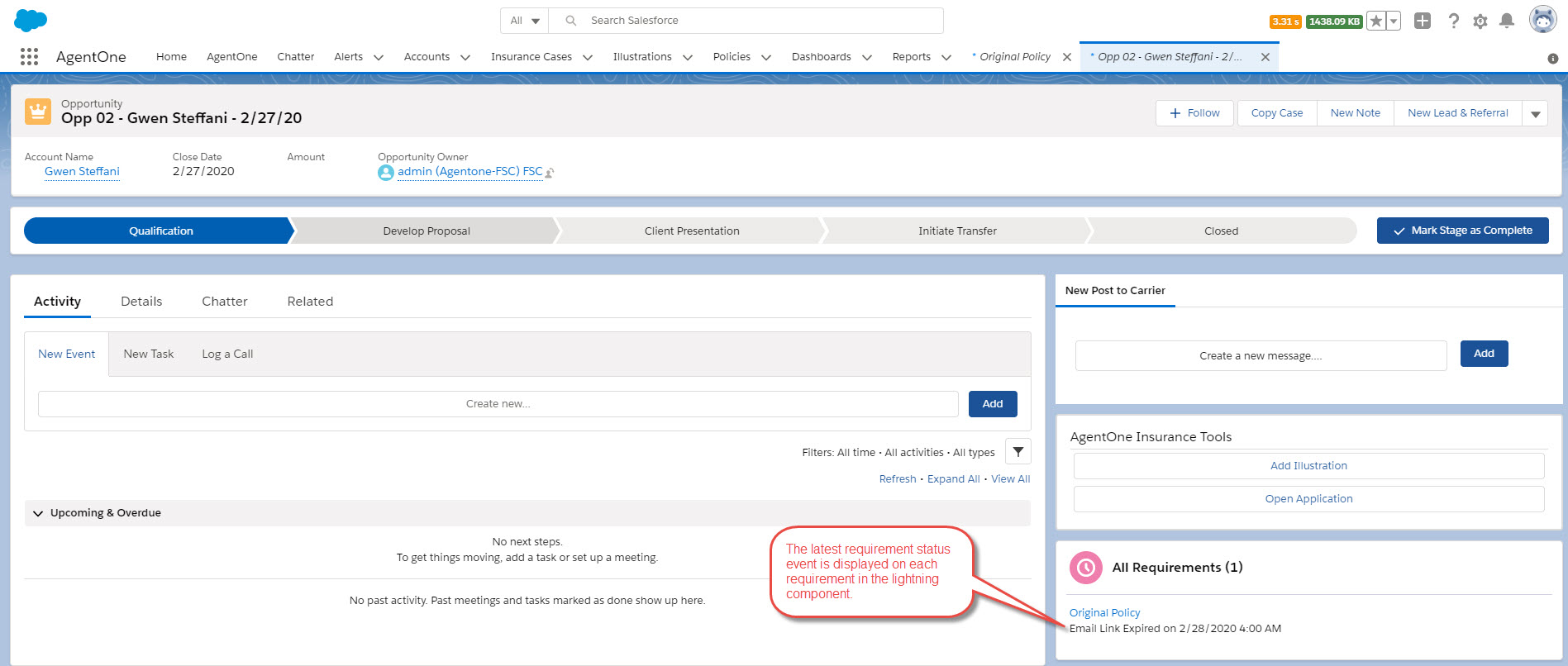
Task: Expand the Reports nav dropdown
Action: point(946,57)
